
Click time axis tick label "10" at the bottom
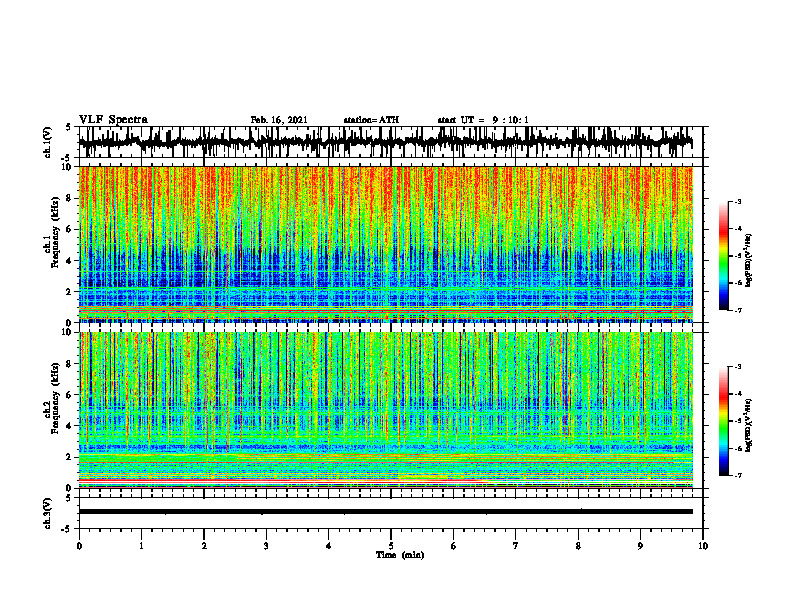click(x=703, y=546)
